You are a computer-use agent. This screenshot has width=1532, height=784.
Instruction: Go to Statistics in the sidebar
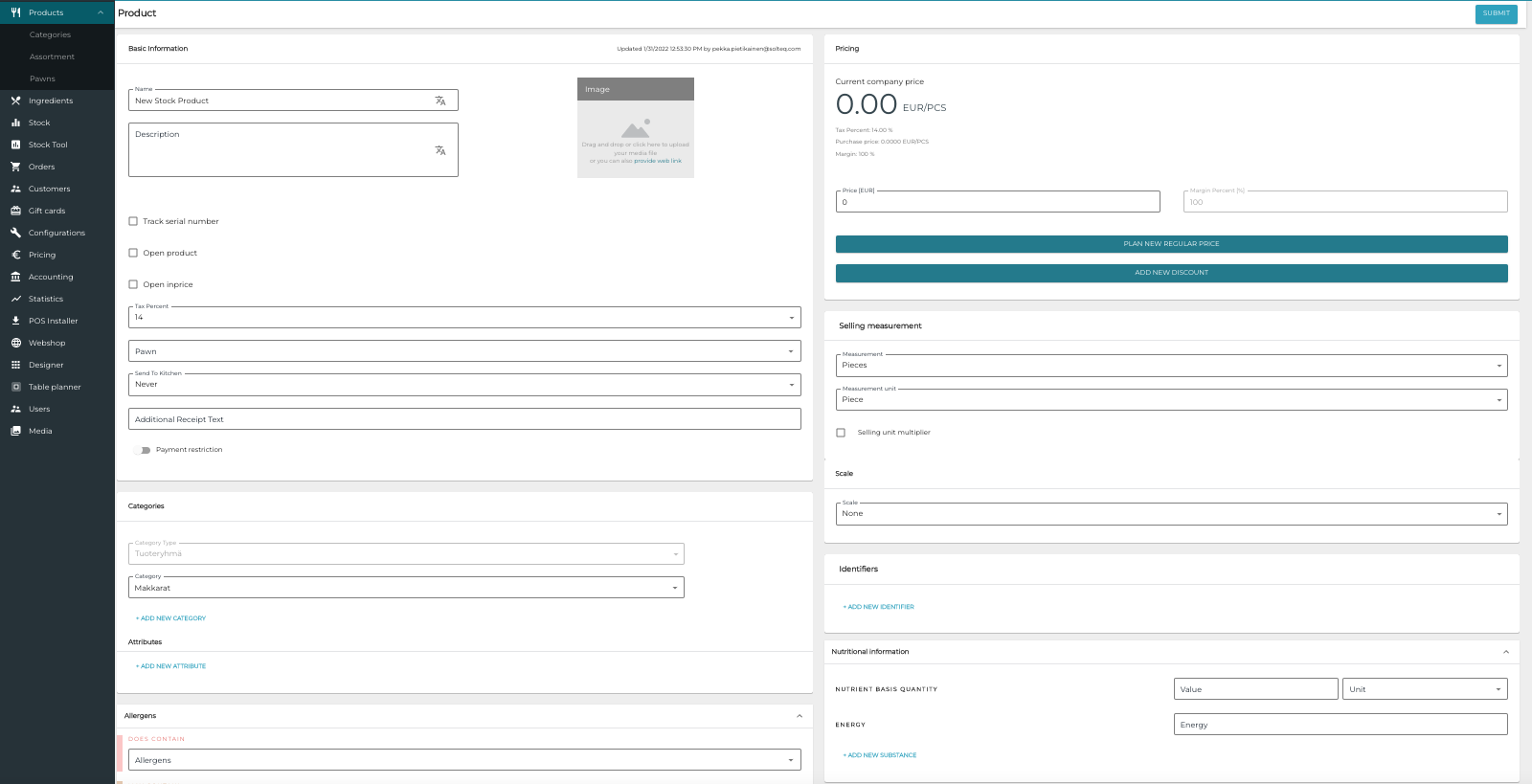pos(45,299)
